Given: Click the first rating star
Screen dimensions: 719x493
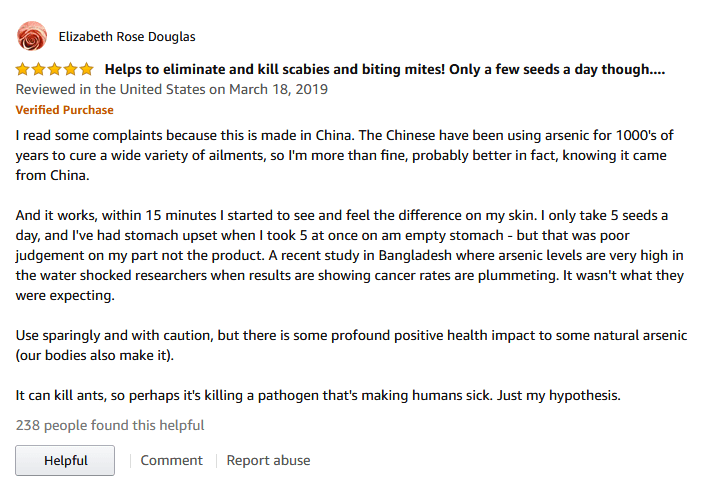Looking at the screenshot, I should (x=22, y=69).
